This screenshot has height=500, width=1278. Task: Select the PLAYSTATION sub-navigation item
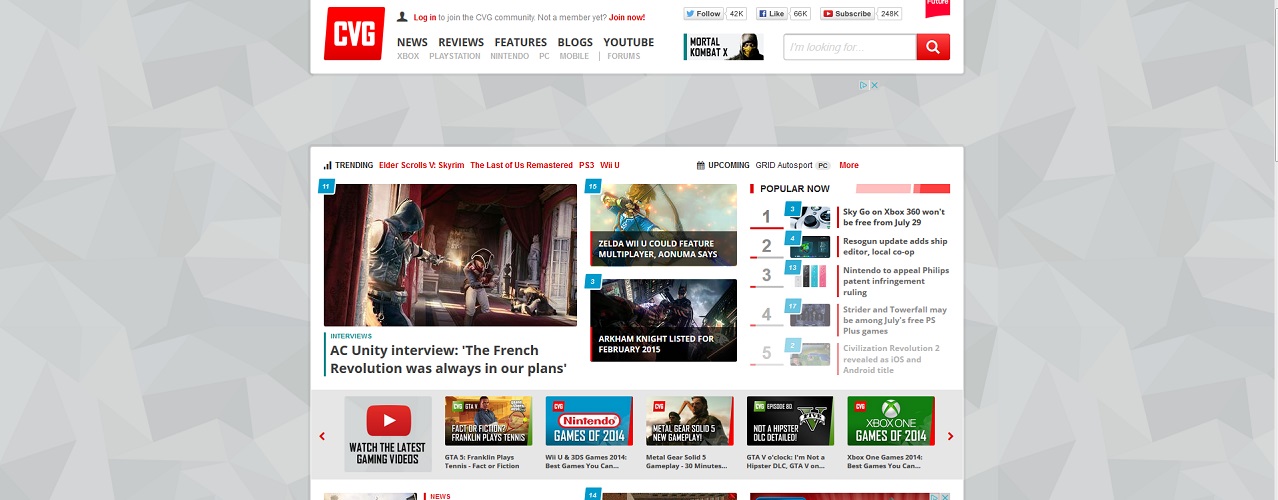(x=455, y=56)
